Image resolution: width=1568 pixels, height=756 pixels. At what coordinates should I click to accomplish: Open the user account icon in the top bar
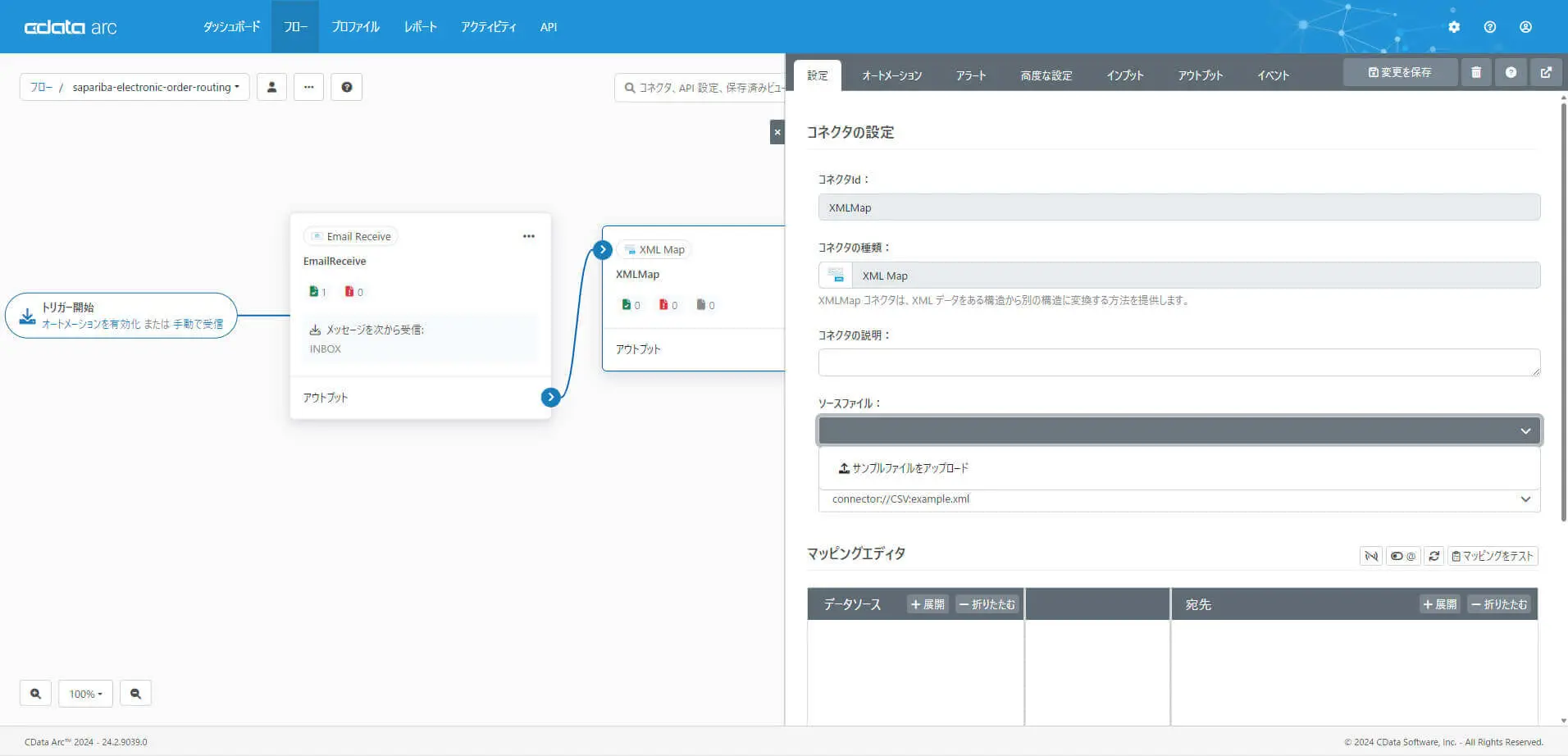tap(1525, 27)
